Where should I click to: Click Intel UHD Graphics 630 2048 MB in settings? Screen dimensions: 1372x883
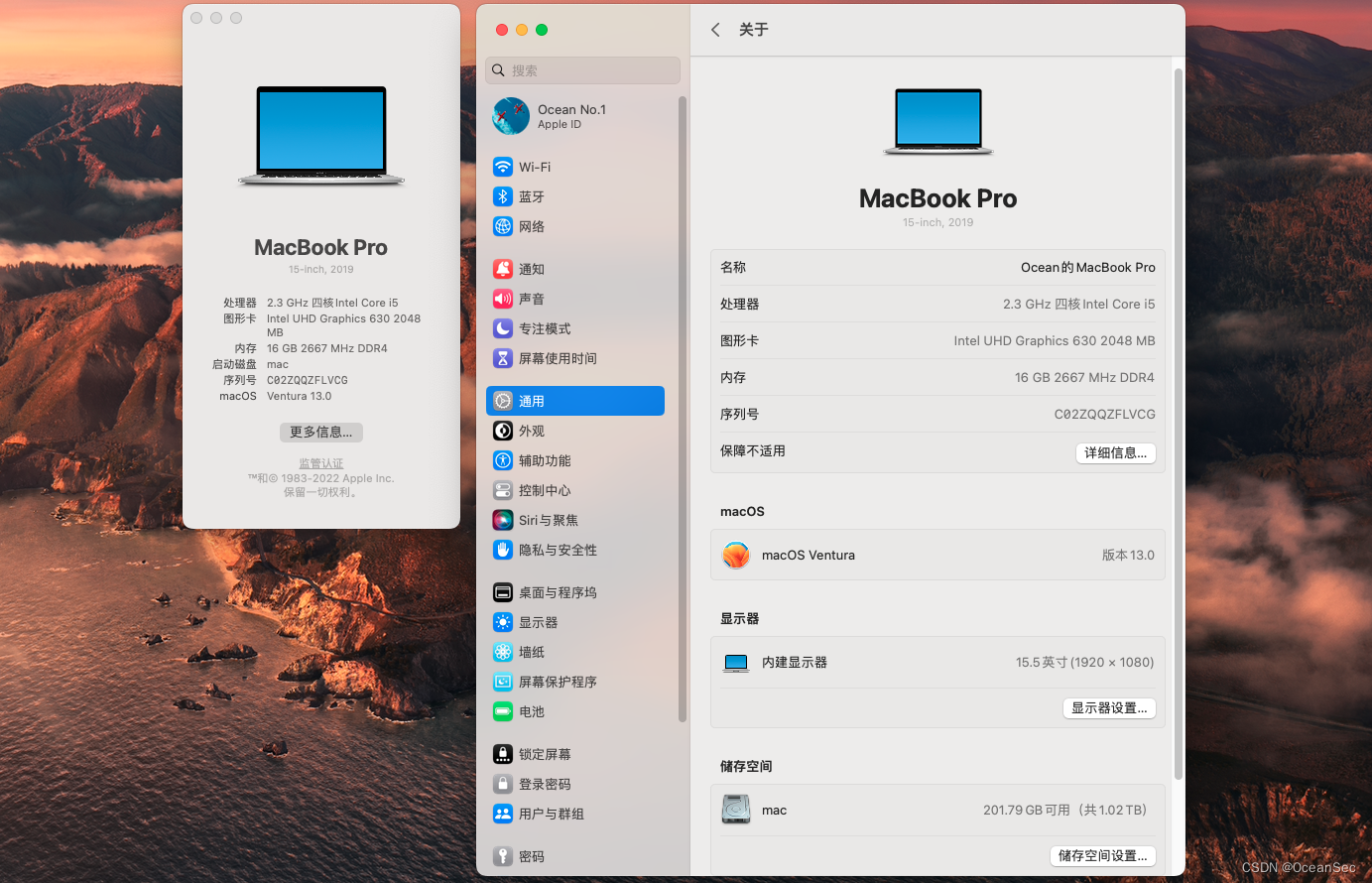tap(1055, 340)
